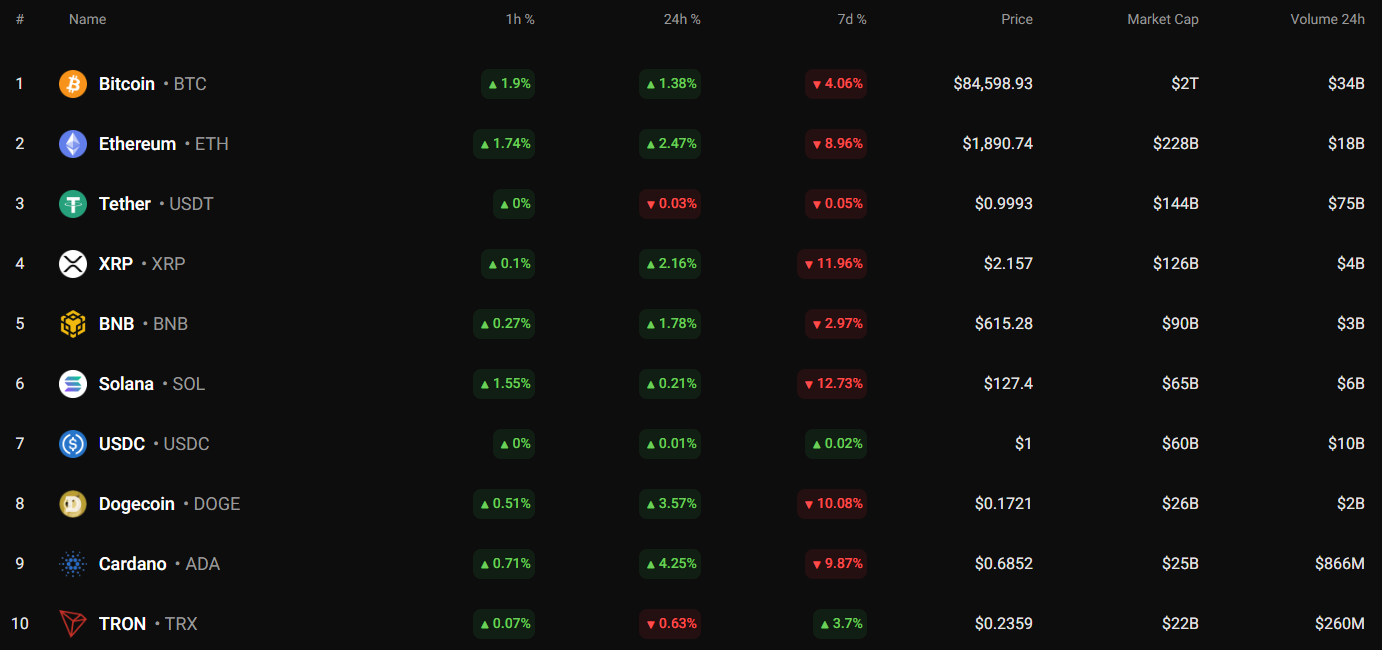Click the Solana logo icon

73,384
